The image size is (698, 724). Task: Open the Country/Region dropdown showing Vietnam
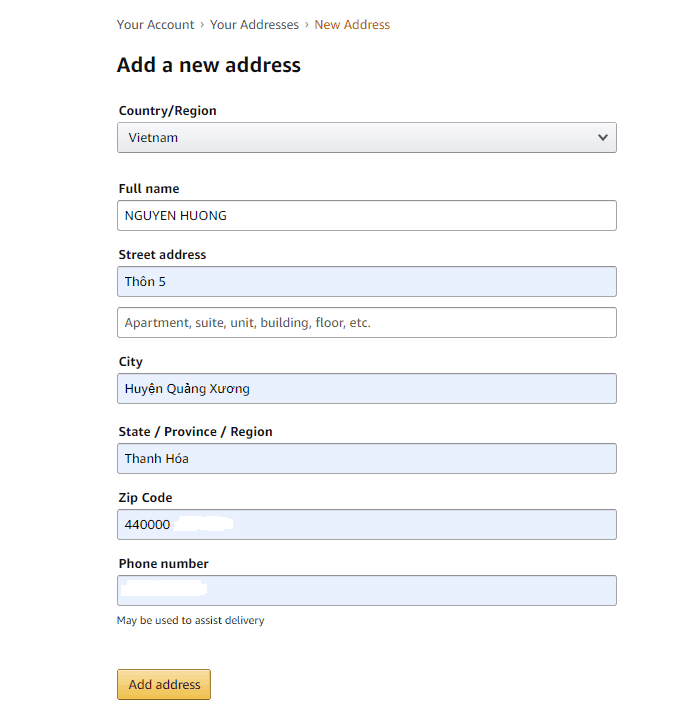click(x=366, y=138)
